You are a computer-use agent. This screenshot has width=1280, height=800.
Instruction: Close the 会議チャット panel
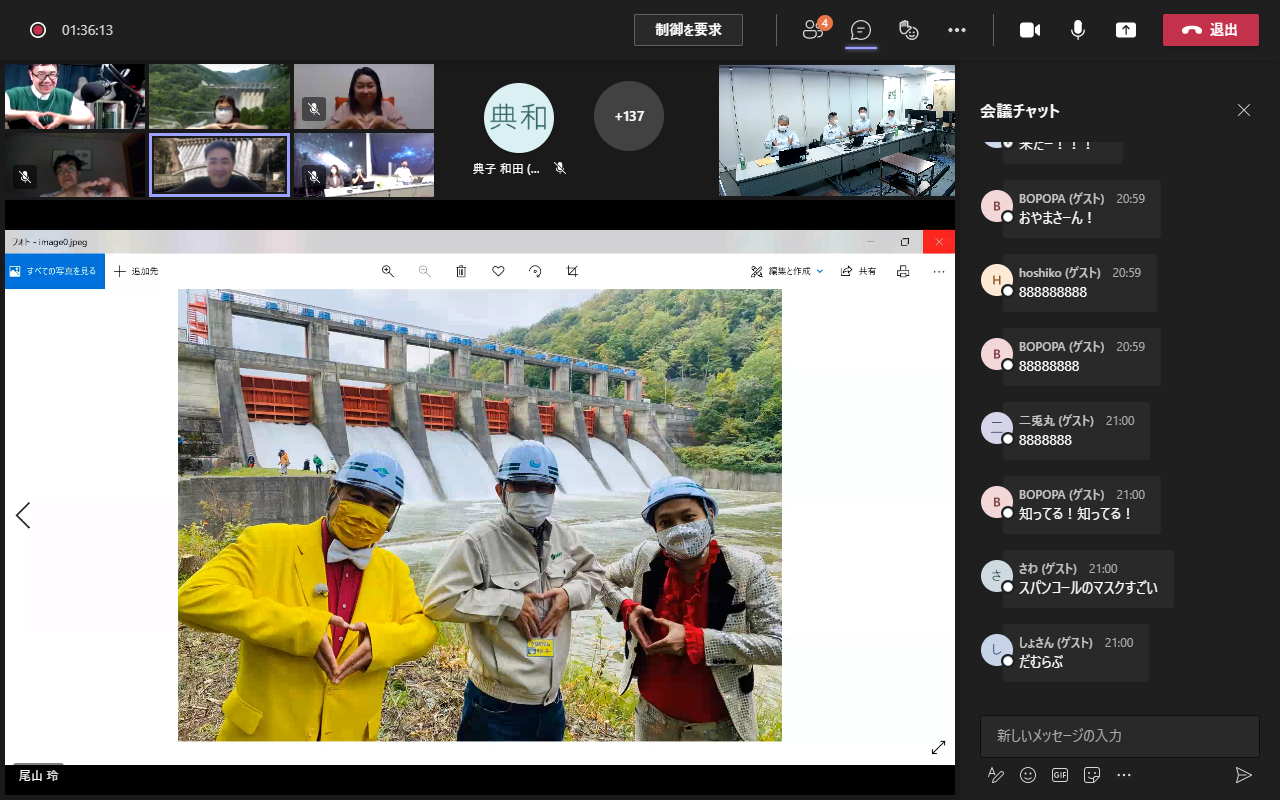point(1243,111)
